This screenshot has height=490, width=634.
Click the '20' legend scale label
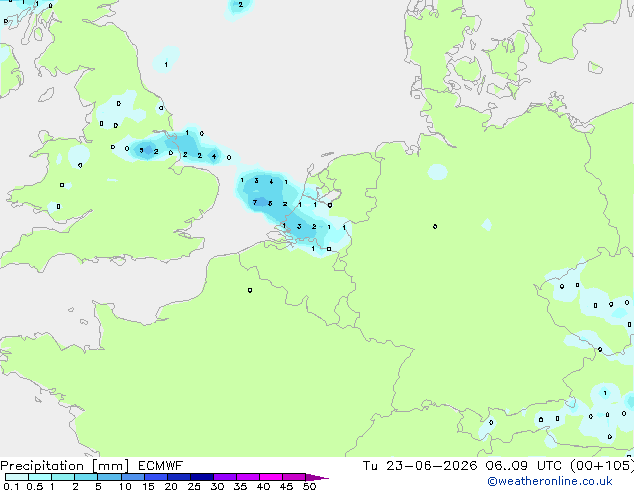click(171, 486)
